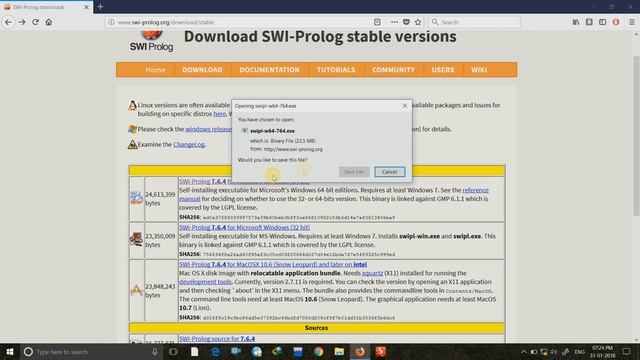
Task: Open the 'development tools' link
Action: [x=205, y=282]
